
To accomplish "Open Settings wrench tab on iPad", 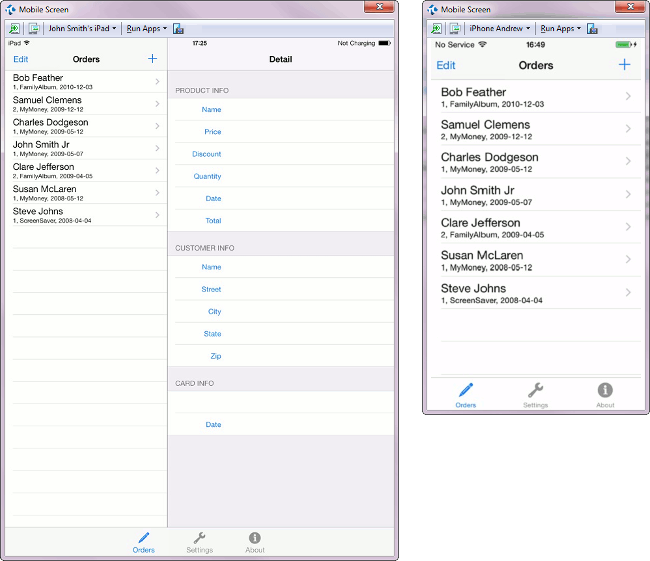I will 199,543.
